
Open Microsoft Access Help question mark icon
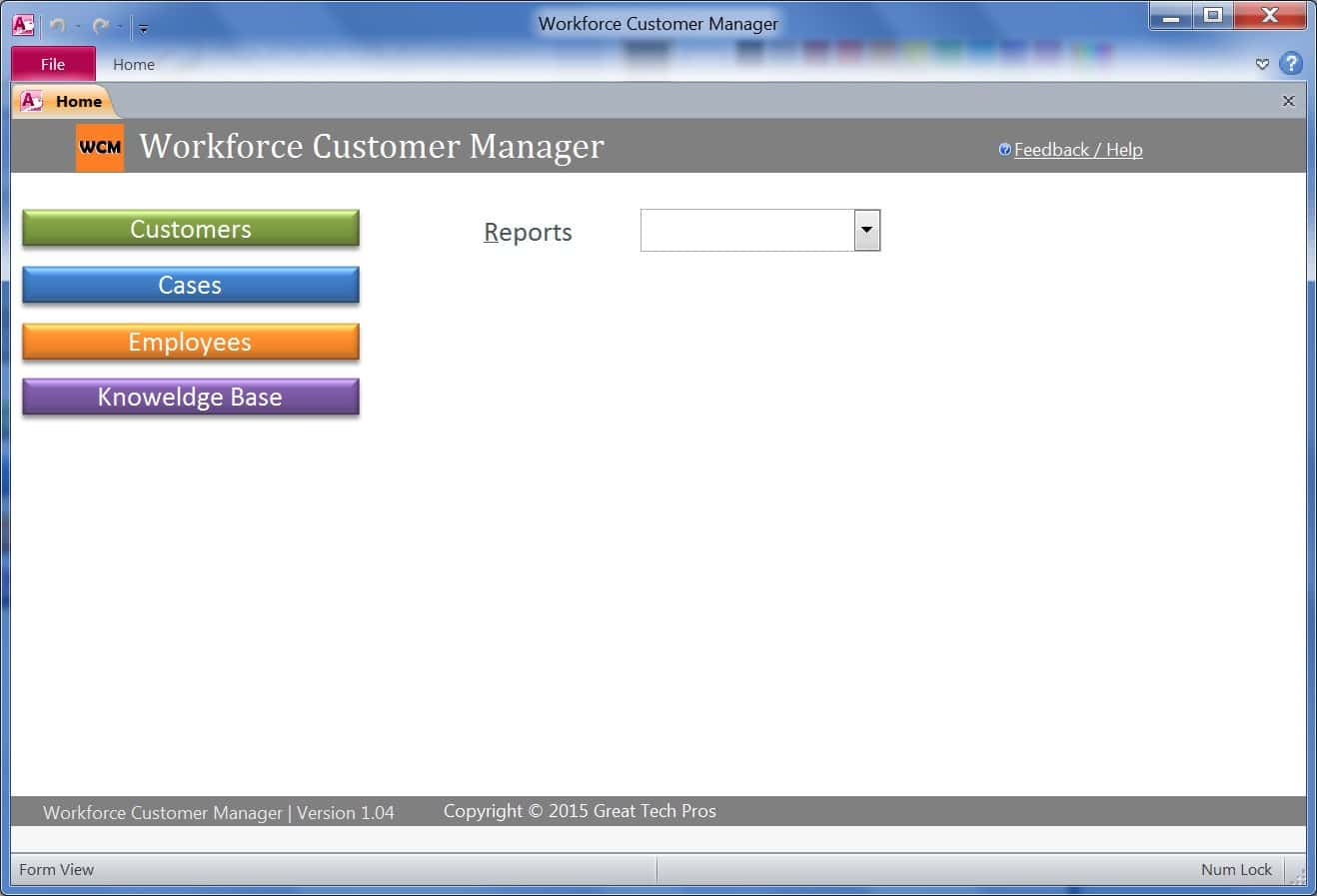(1291, 64)
